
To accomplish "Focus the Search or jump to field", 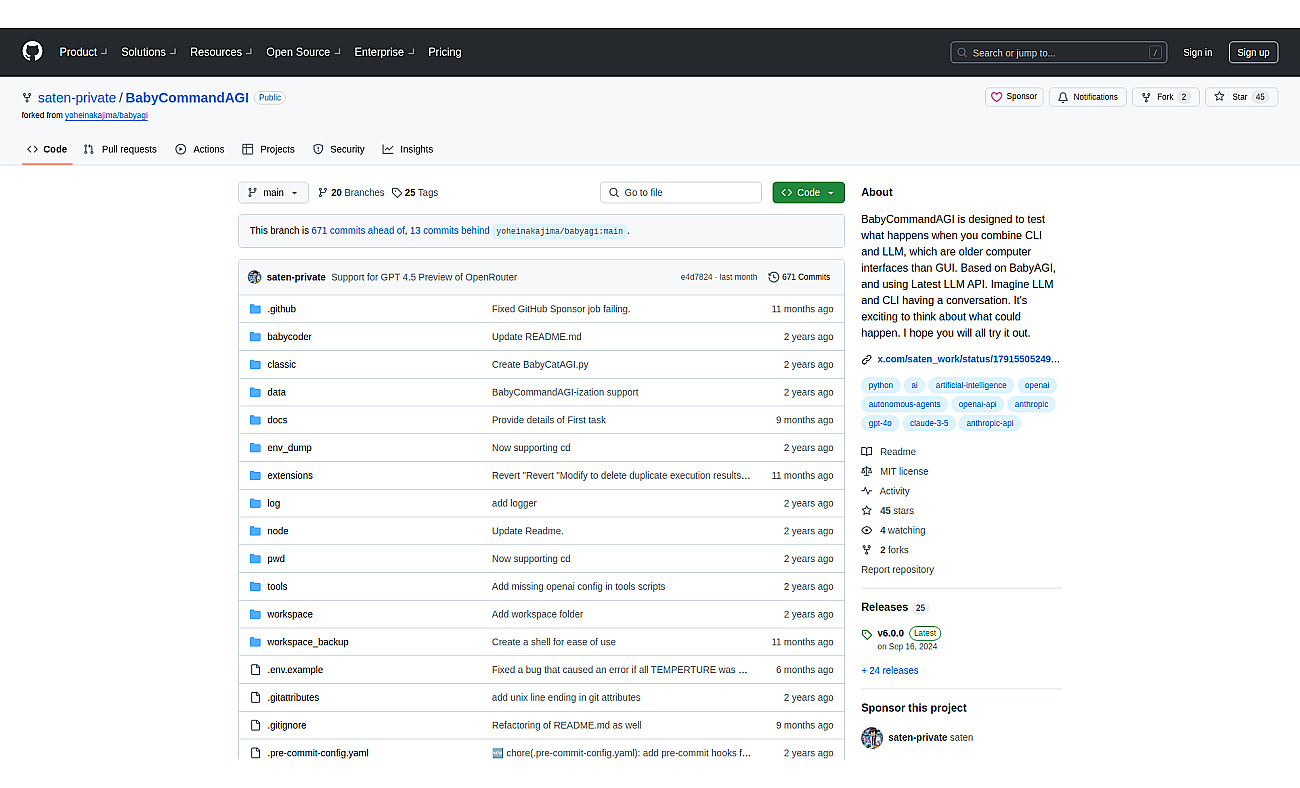I will point(1060,53).
